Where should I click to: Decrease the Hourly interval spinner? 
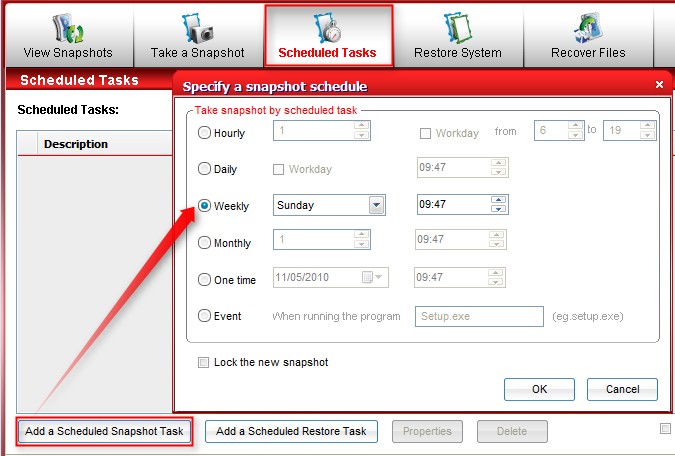click(361, 135)
